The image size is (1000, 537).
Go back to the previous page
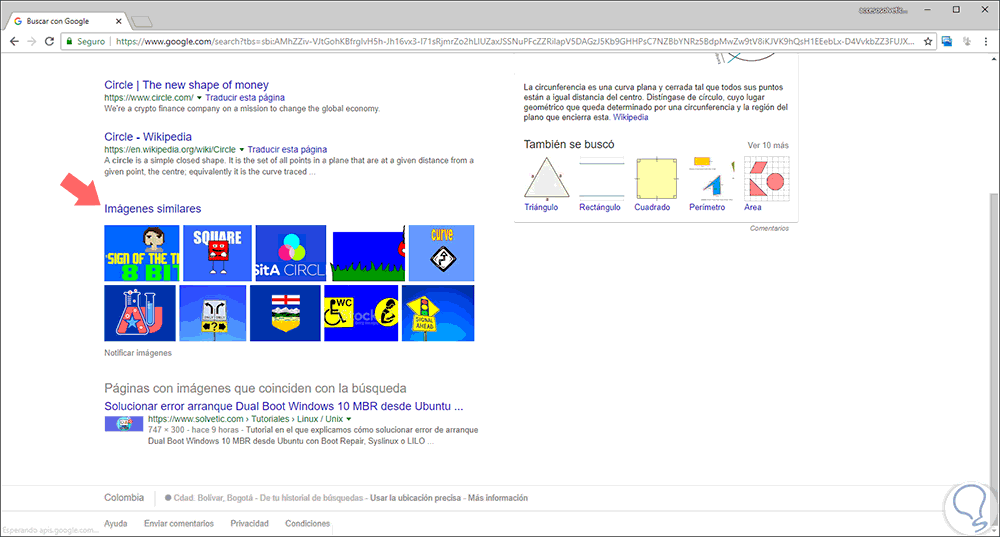(x=14, y=41)
